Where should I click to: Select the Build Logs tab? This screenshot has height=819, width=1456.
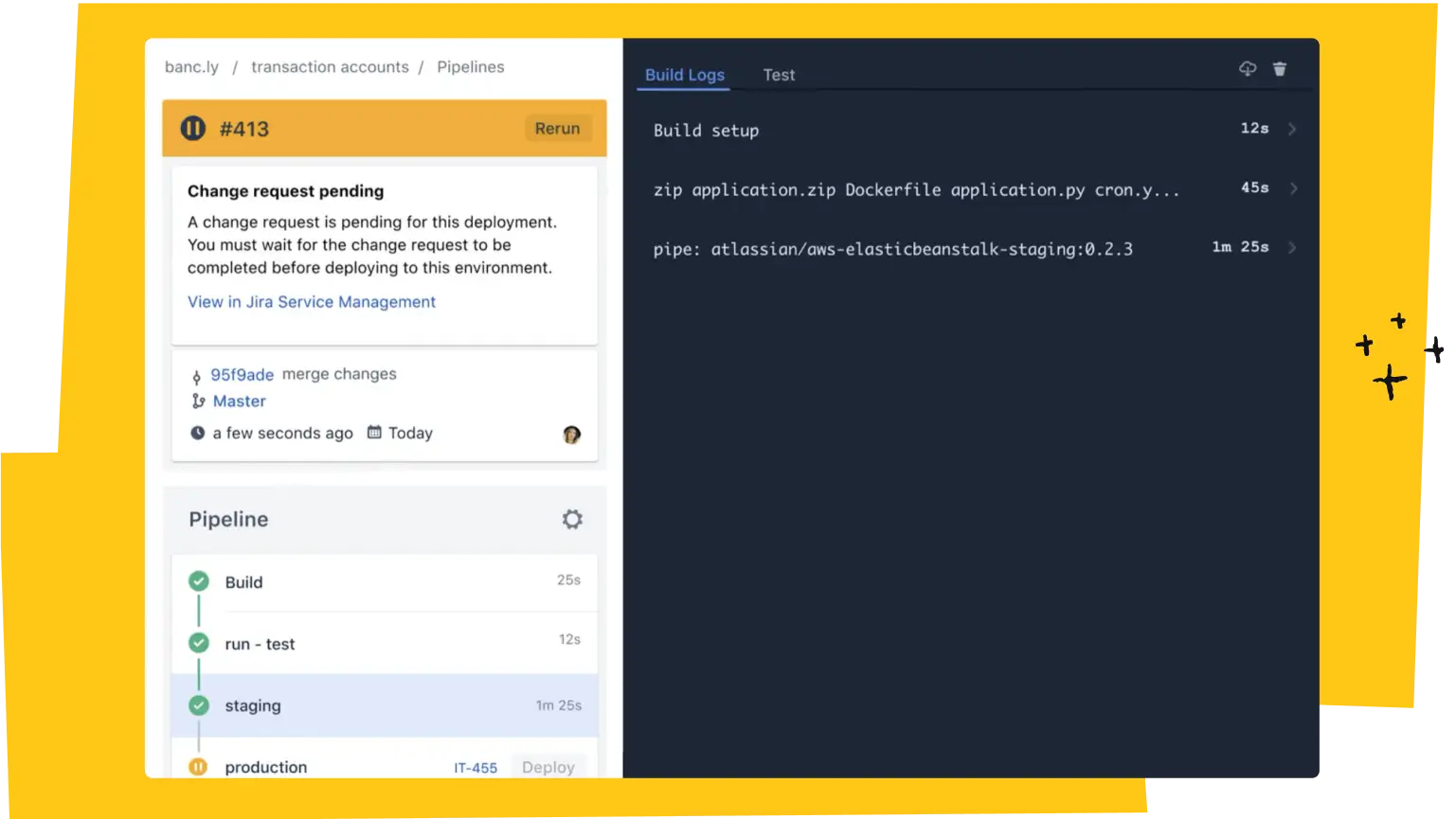click(684, 75)
